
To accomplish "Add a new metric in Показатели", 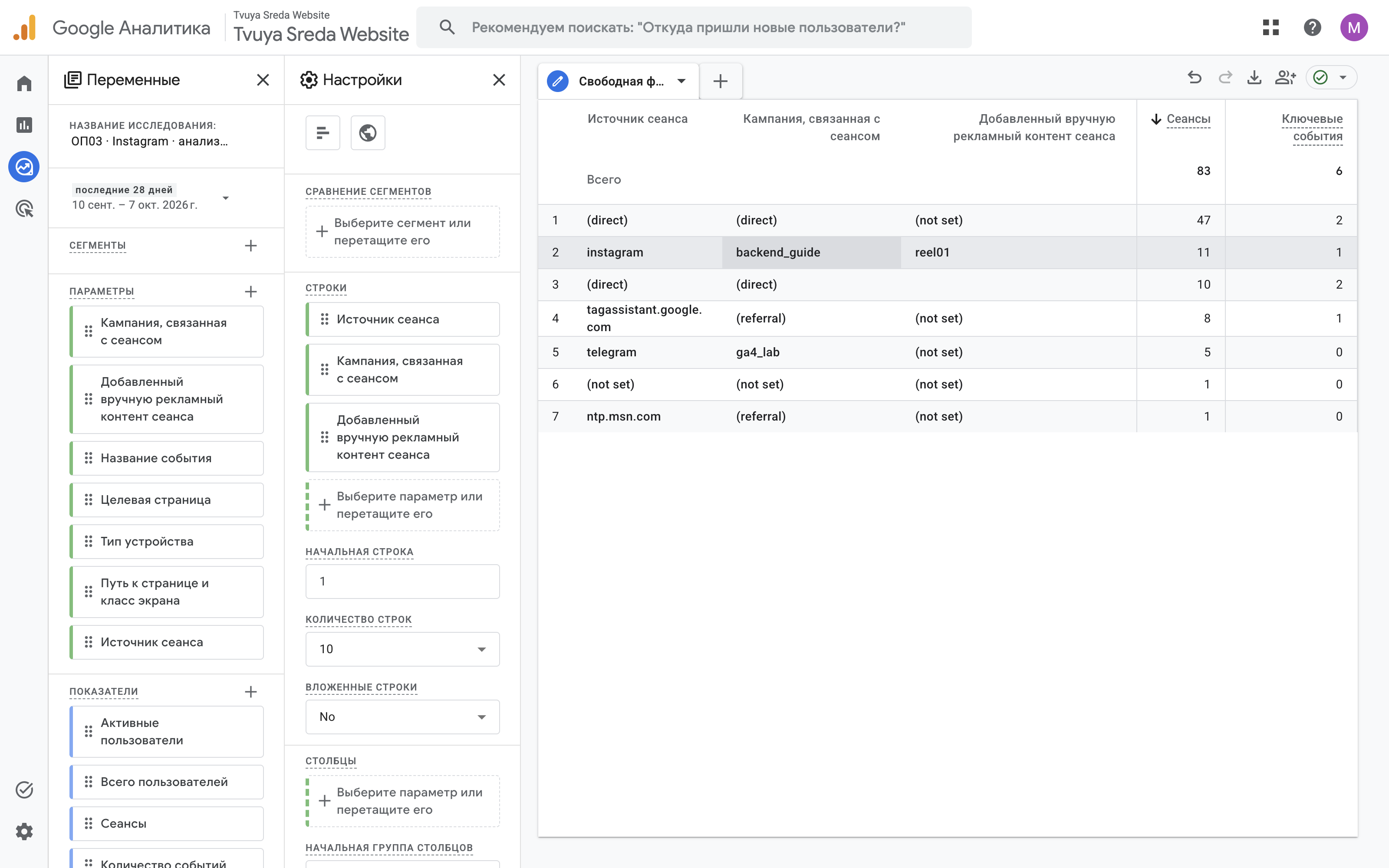I will (x=251, y=692).
